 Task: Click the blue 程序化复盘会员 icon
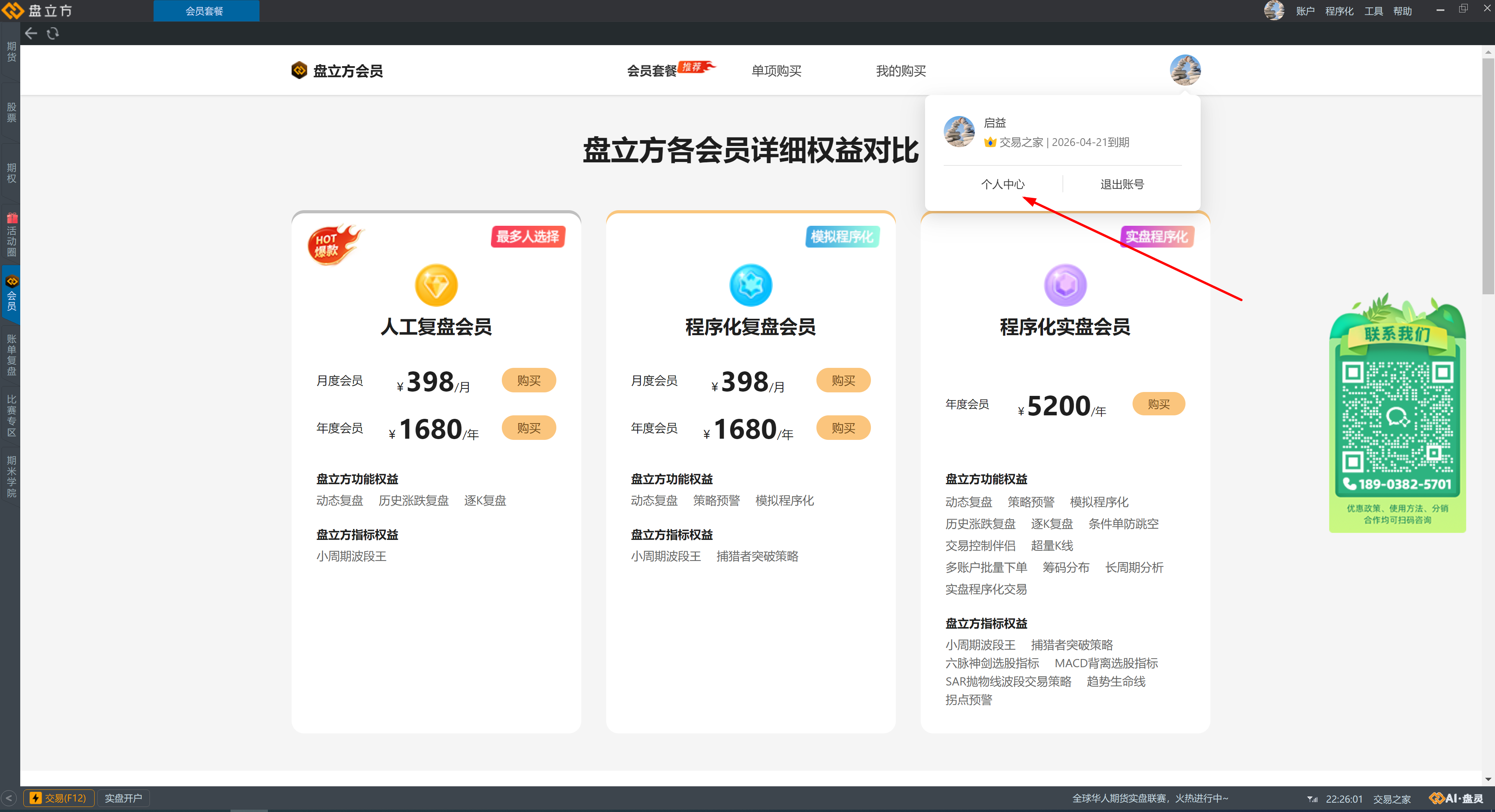point(750,285)
